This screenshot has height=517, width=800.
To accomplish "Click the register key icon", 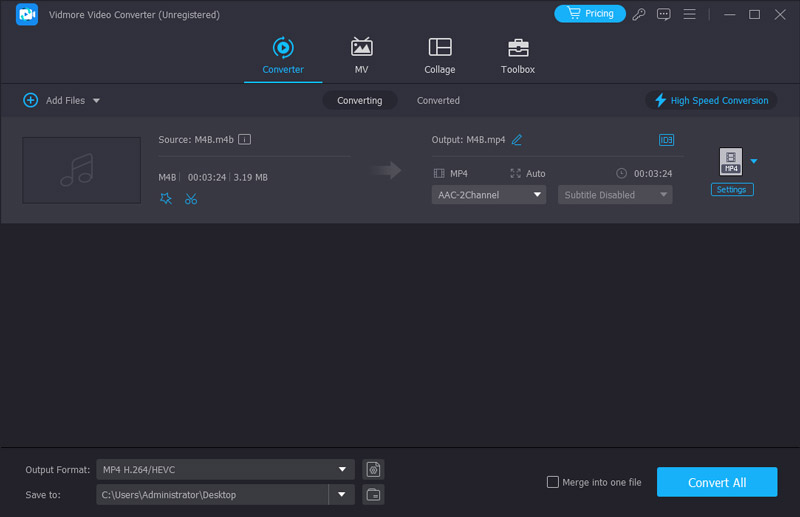I will point(640,14).
